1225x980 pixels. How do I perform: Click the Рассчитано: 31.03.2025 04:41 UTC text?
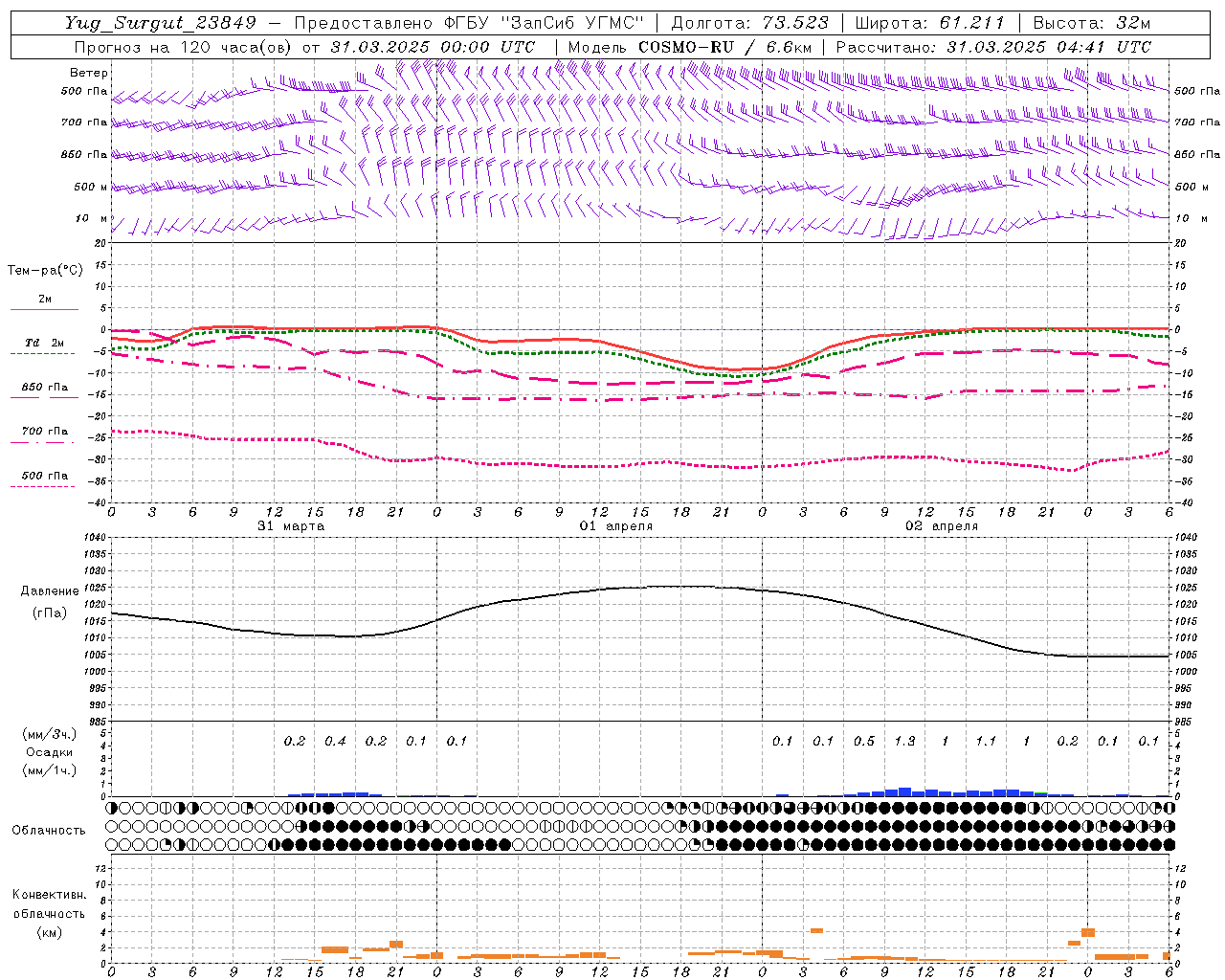click(993, 46)
